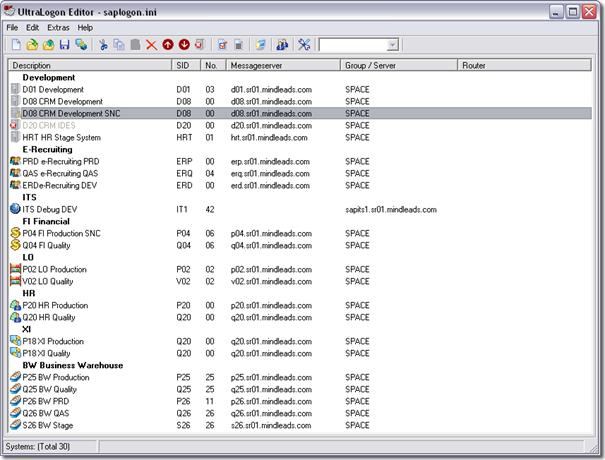The image size is (605, 460).
Task: Select the QAS e-Recruiting QAS entry
Action: 60,173
